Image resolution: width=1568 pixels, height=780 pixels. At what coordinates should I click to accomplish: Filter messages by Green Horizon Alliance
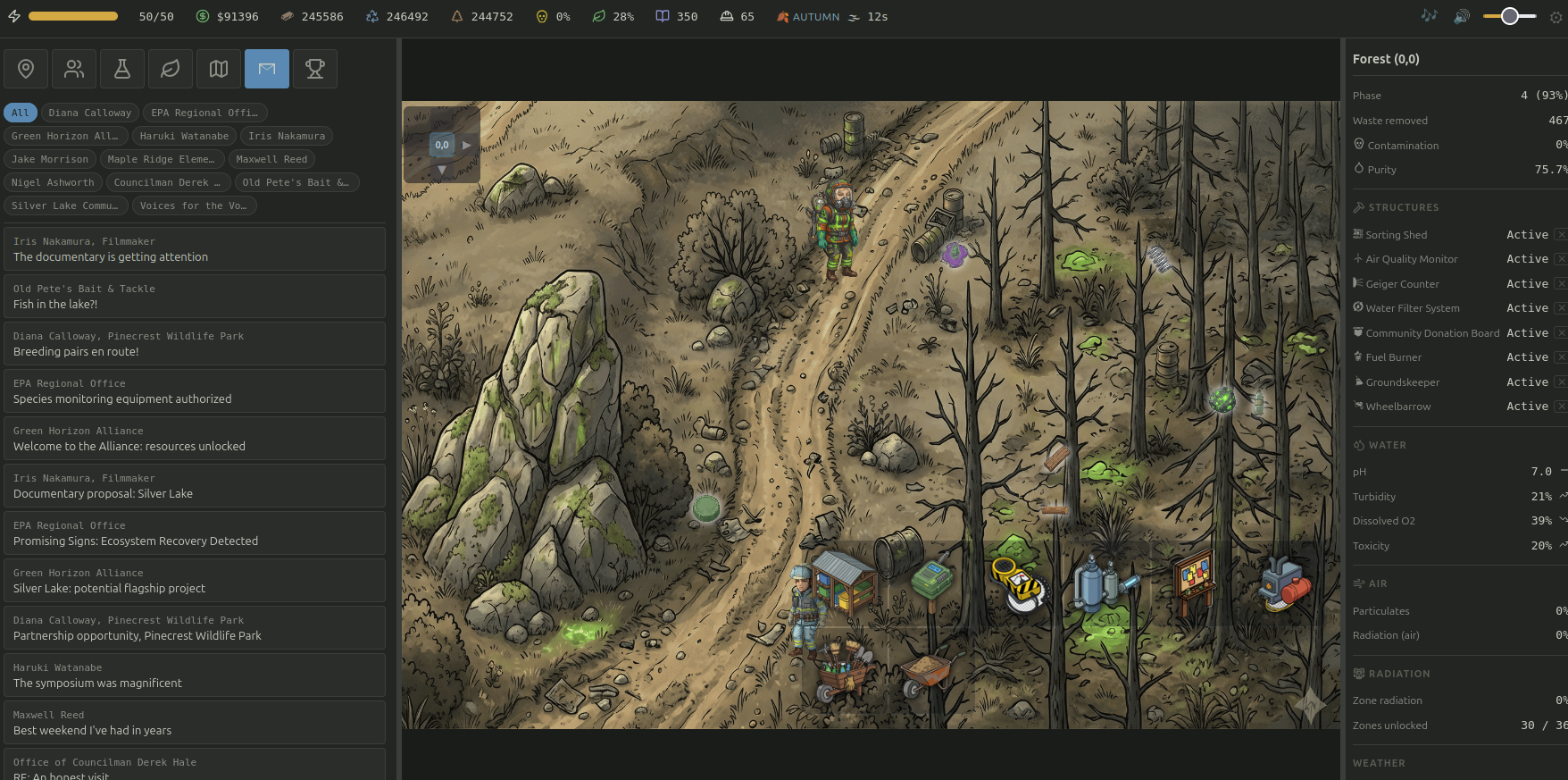(x=66, y=136)
